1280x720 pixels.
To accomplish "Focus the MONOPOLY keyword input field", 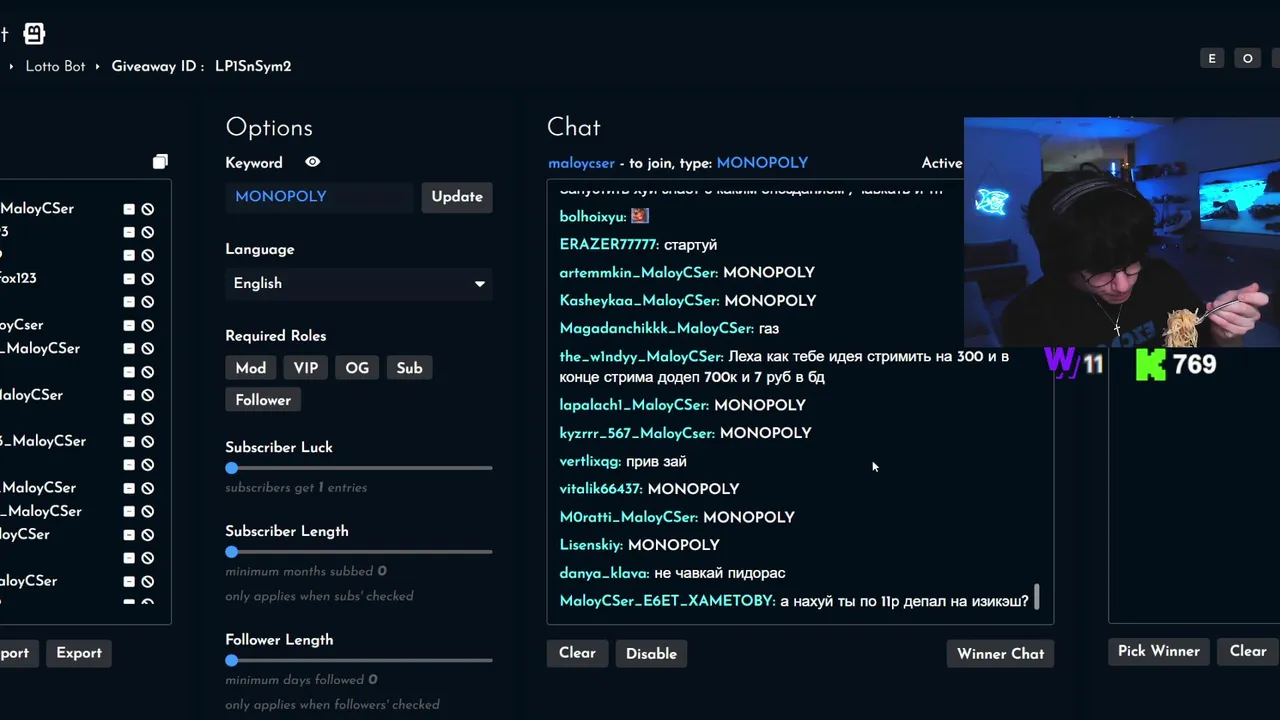I will point(319,197).
